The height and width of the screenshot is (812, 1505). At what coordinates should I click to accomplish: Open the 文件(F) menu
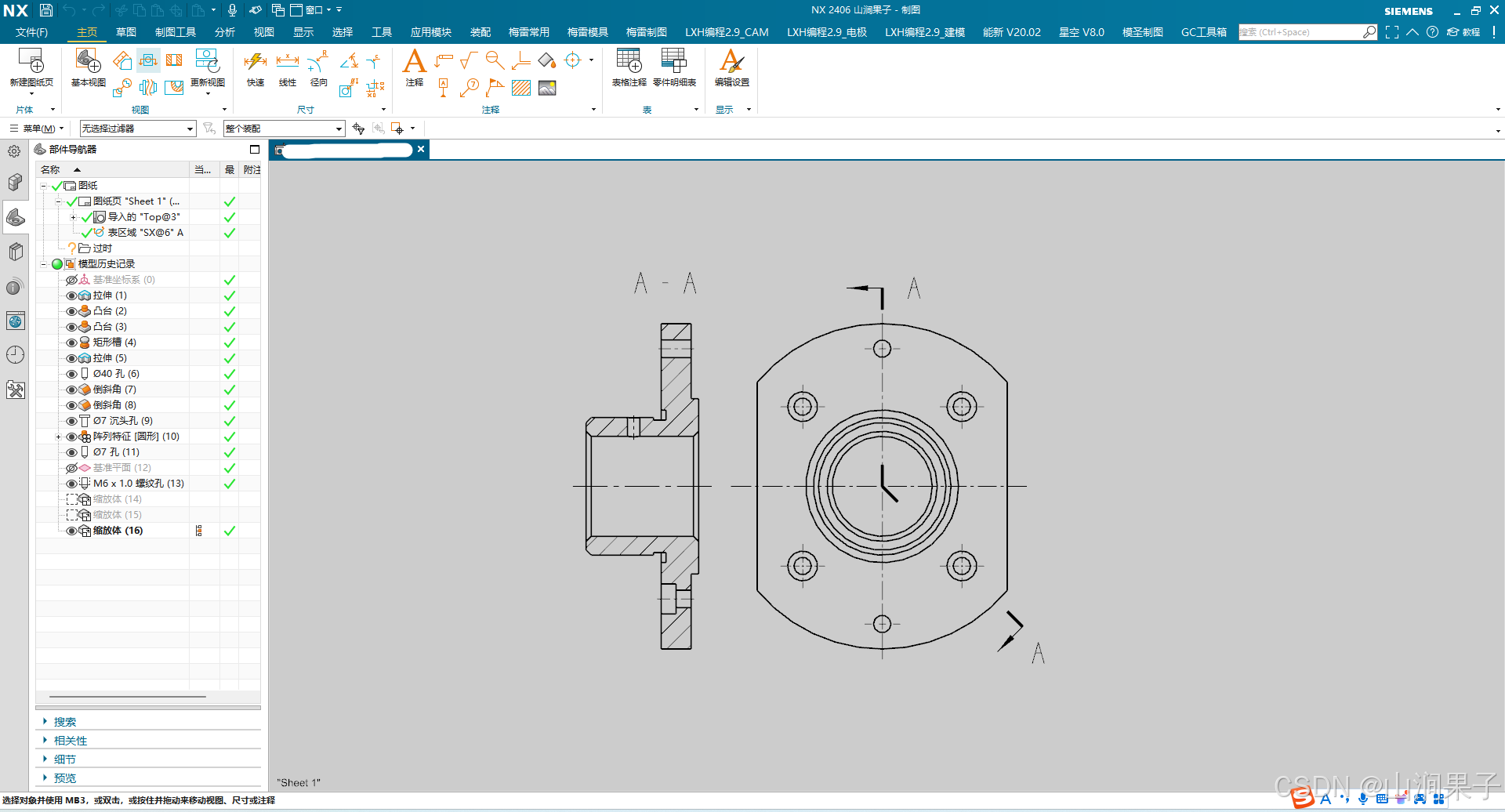pyautogui.click(x=31, y=32)
